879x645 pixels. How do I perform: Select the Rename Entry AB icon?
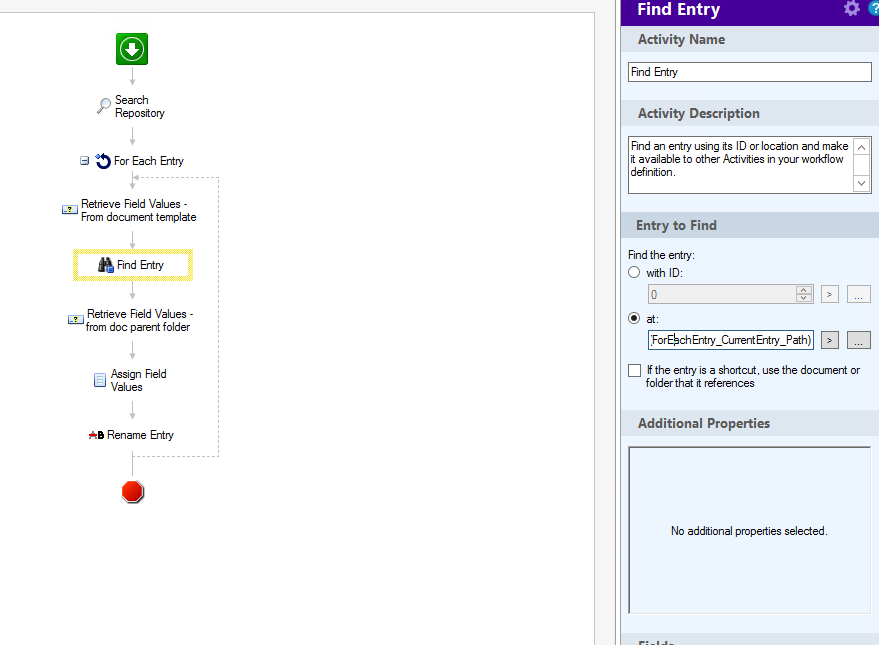[96, 435]
